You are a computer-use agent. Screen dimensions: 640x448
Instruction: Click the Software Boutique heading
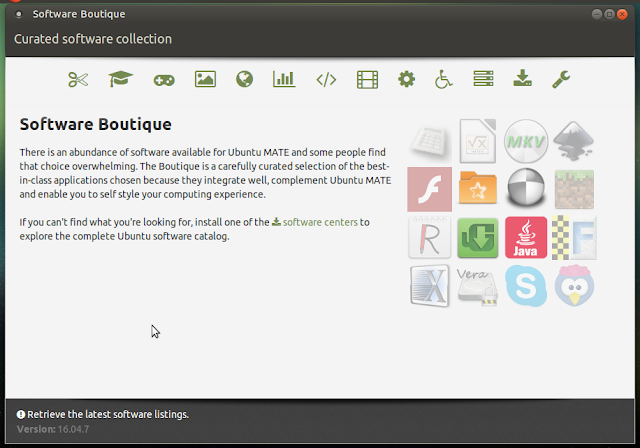tap(96, 124)
